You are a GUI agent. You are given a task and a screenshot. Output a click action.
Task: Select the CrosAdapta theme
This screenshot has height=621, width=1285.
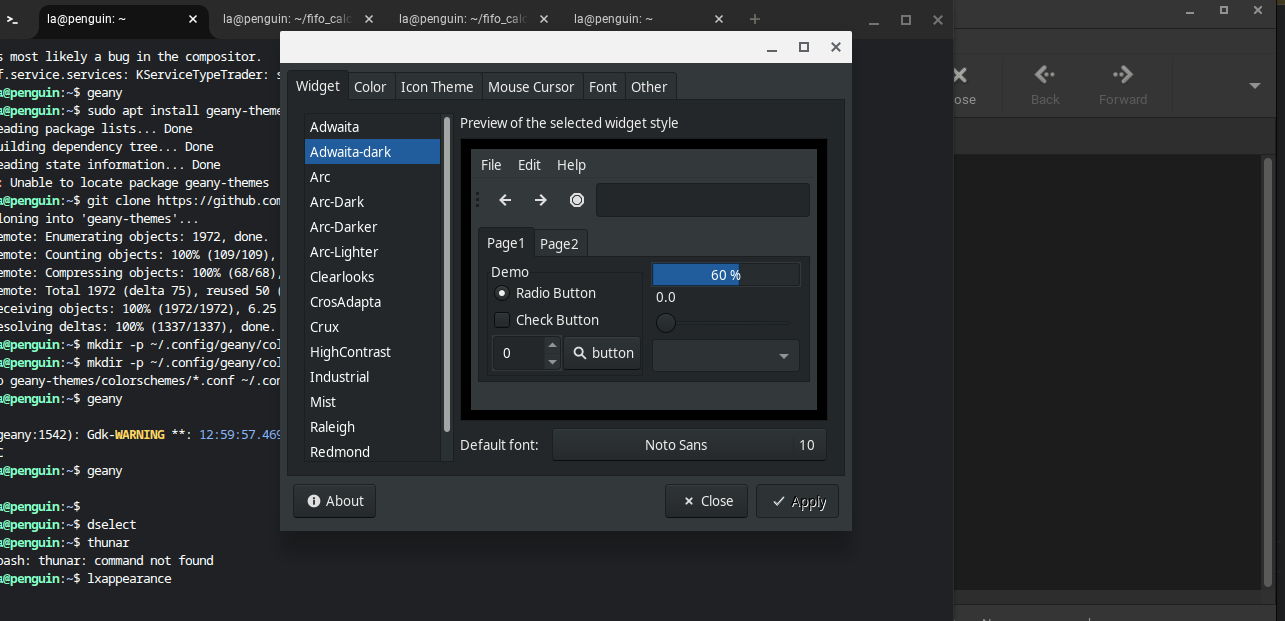372,302
